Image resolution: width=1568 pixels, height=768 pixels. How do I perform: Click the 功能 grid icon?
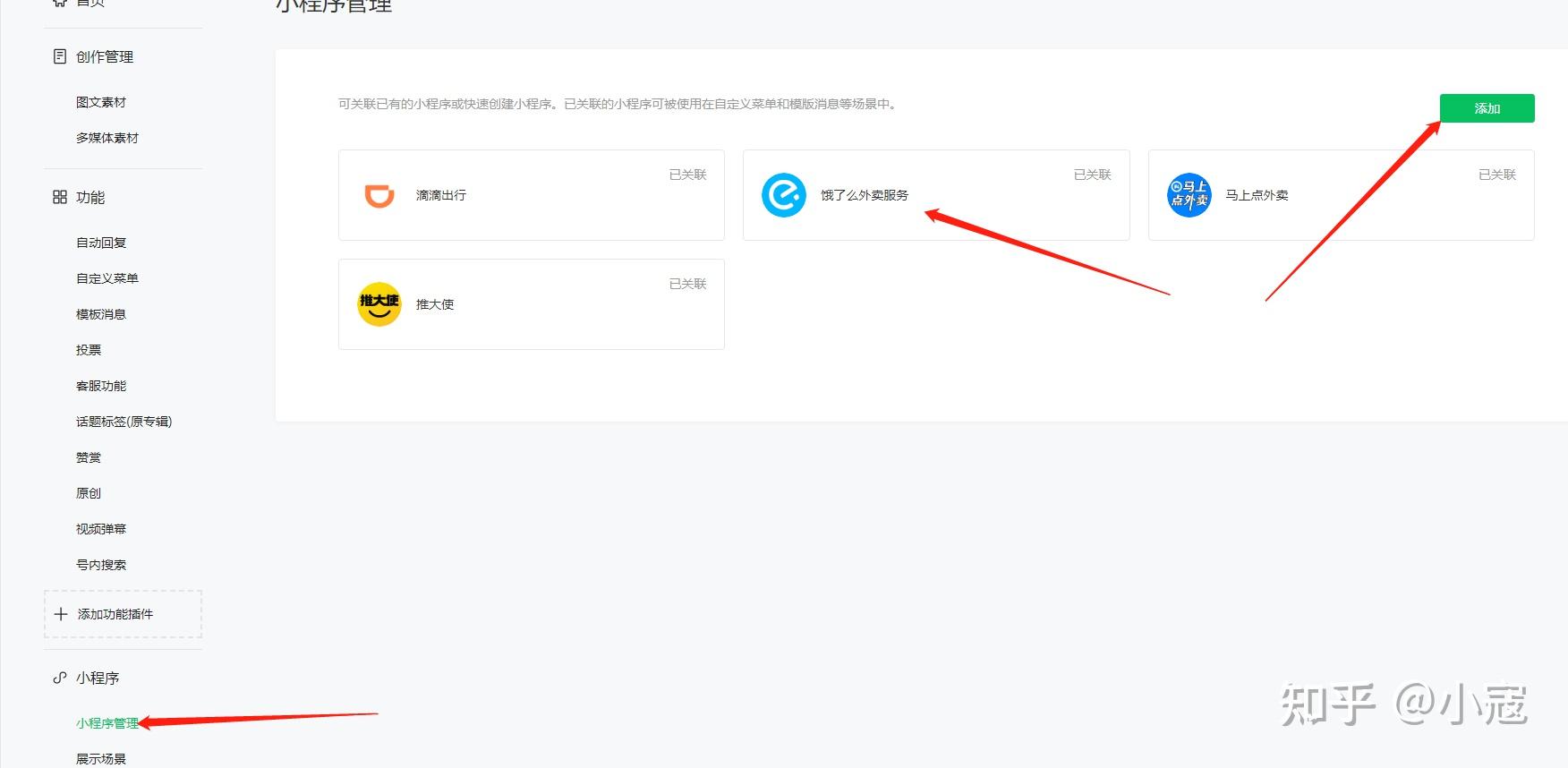click(x=60, y=197)
